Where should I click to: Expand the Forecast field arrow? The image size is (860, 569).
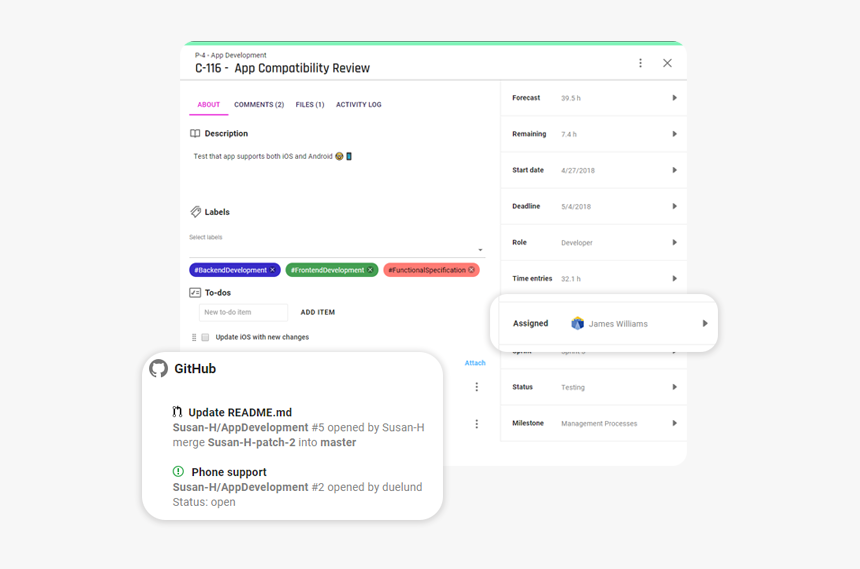pyautogui.click(x=674, y=98)
